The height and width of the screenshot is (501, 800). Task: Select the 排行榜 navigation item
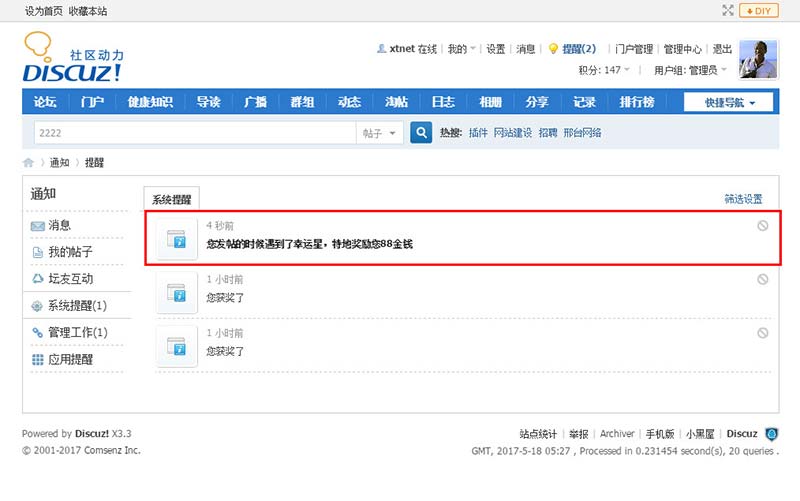pyautogui.click(x=637, y=102)
